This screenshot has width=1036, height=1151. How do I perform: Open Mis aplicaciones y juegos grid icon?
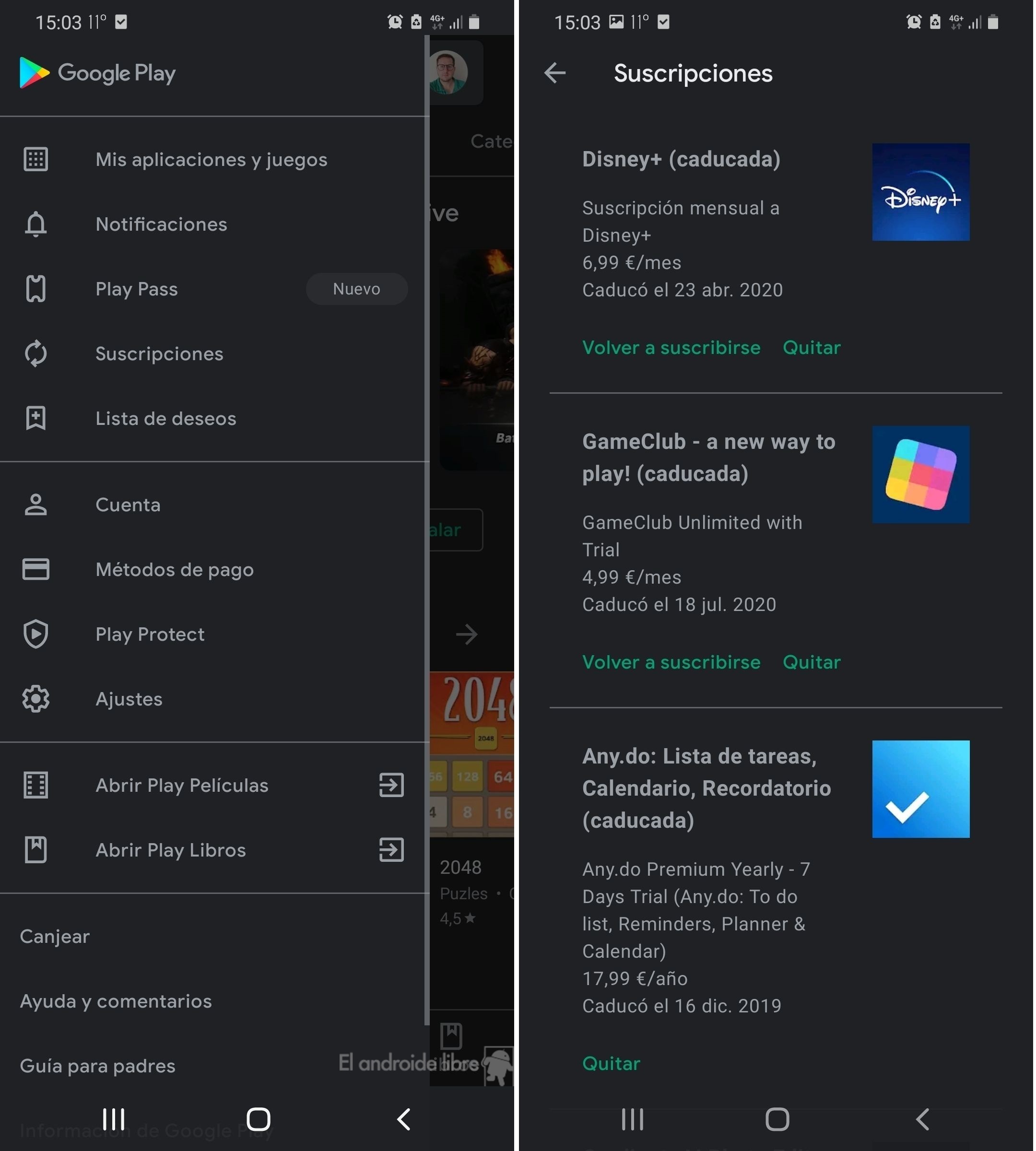pyautogui.click(x=36, y=159)
